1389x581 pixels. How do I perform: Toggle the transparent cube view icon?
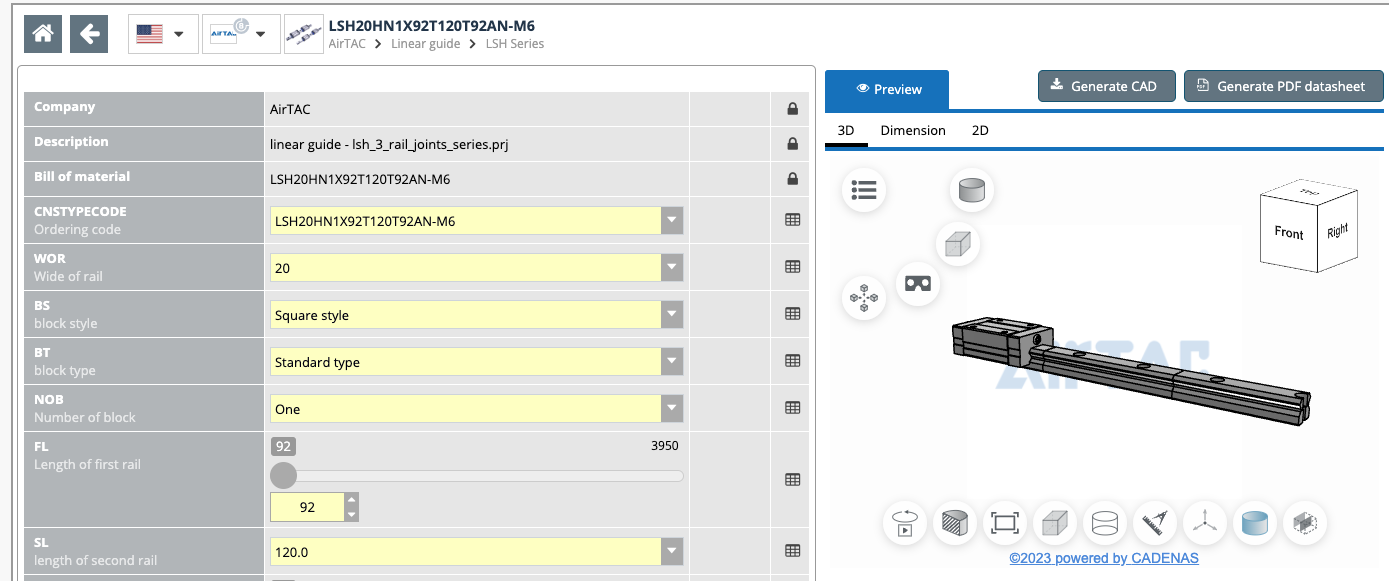point(1305,522)
